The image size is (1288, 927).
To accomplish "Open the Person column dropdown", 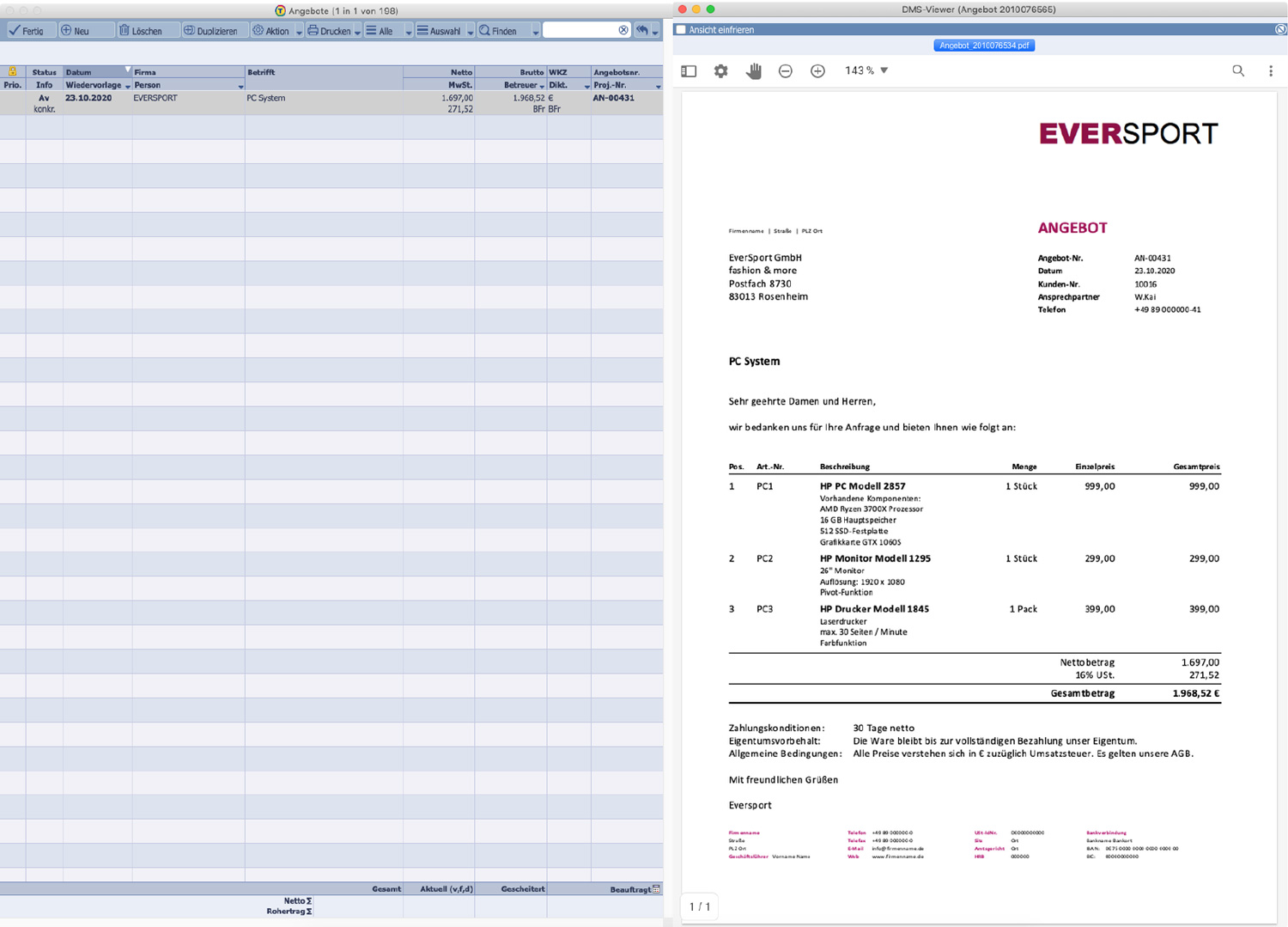I will tap(240, 86).
